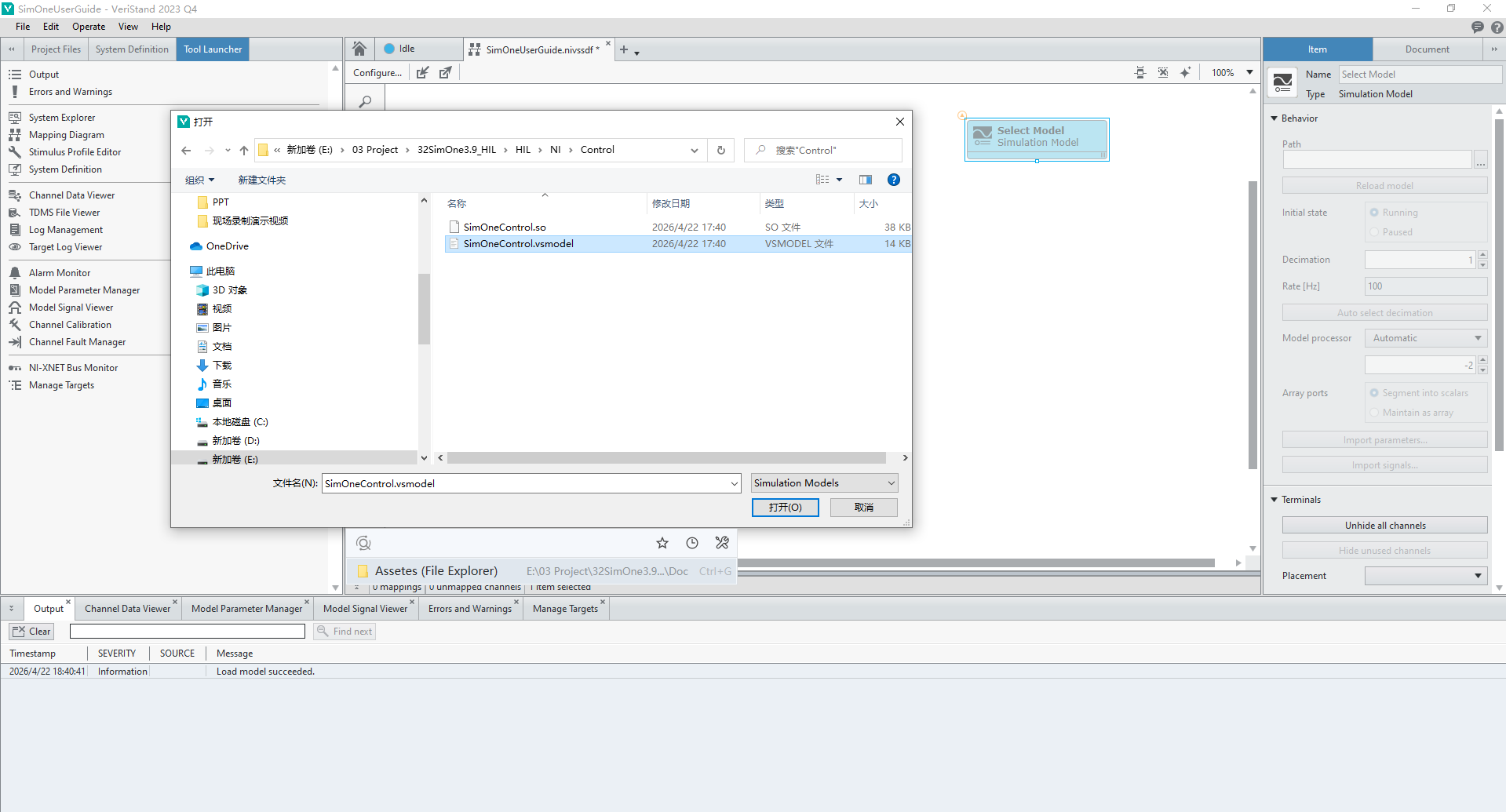Launch the TDMS File Viewer

(64, 213)
